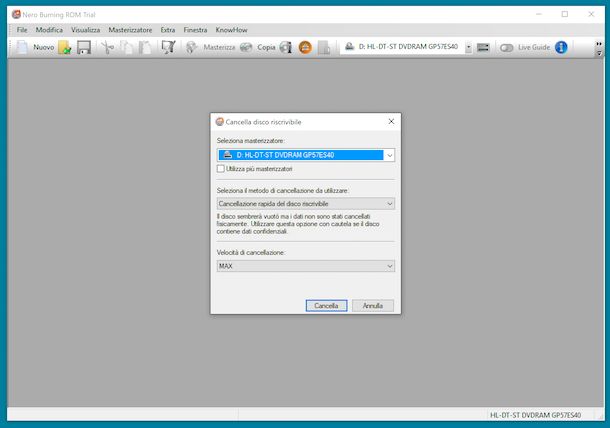The image size is (610, 428).
Task: Click the Cancella button
Action: pos(326,305)
